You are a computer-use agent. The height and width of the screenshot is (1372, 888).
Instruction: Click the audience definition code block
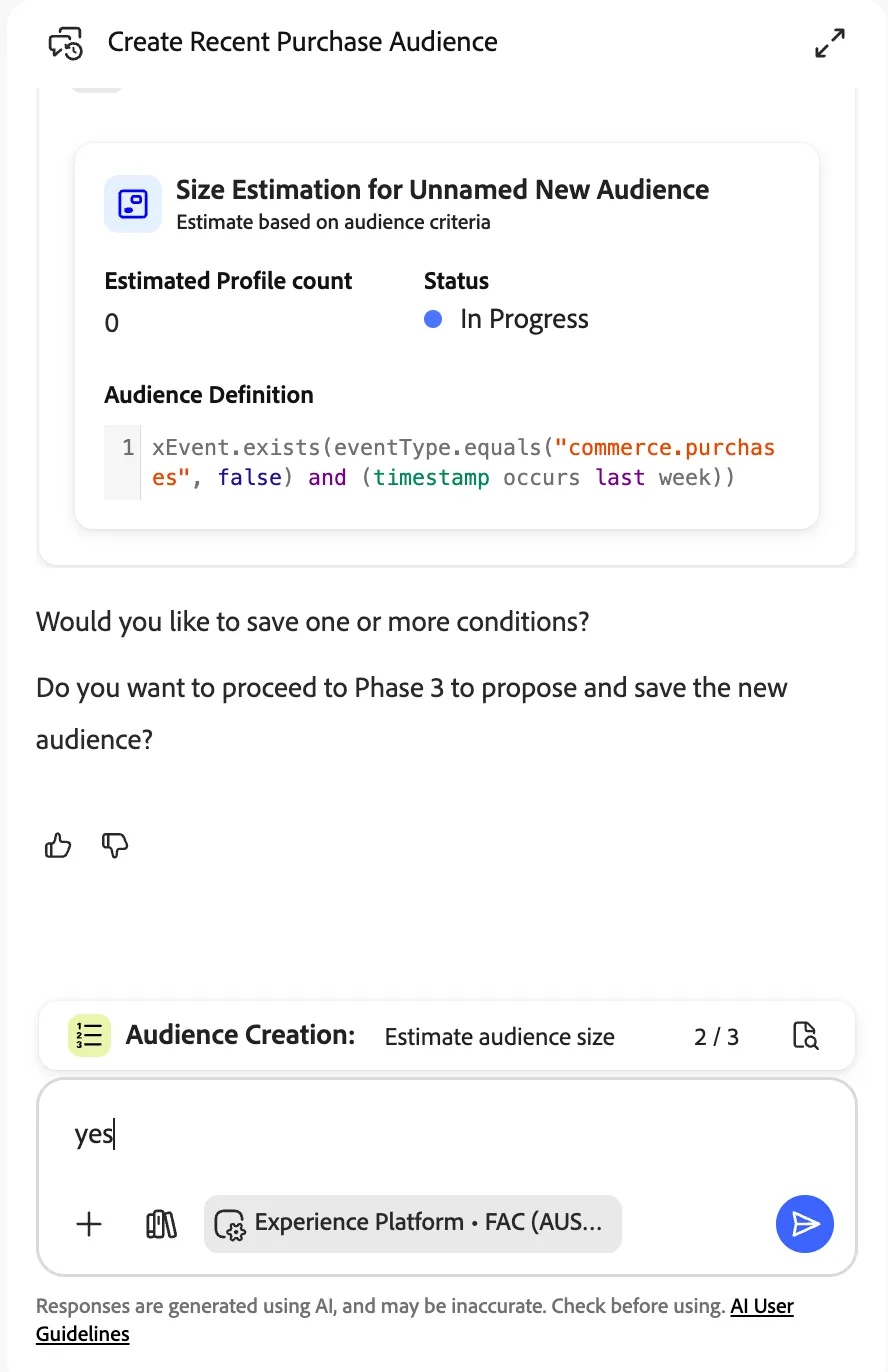447,462
